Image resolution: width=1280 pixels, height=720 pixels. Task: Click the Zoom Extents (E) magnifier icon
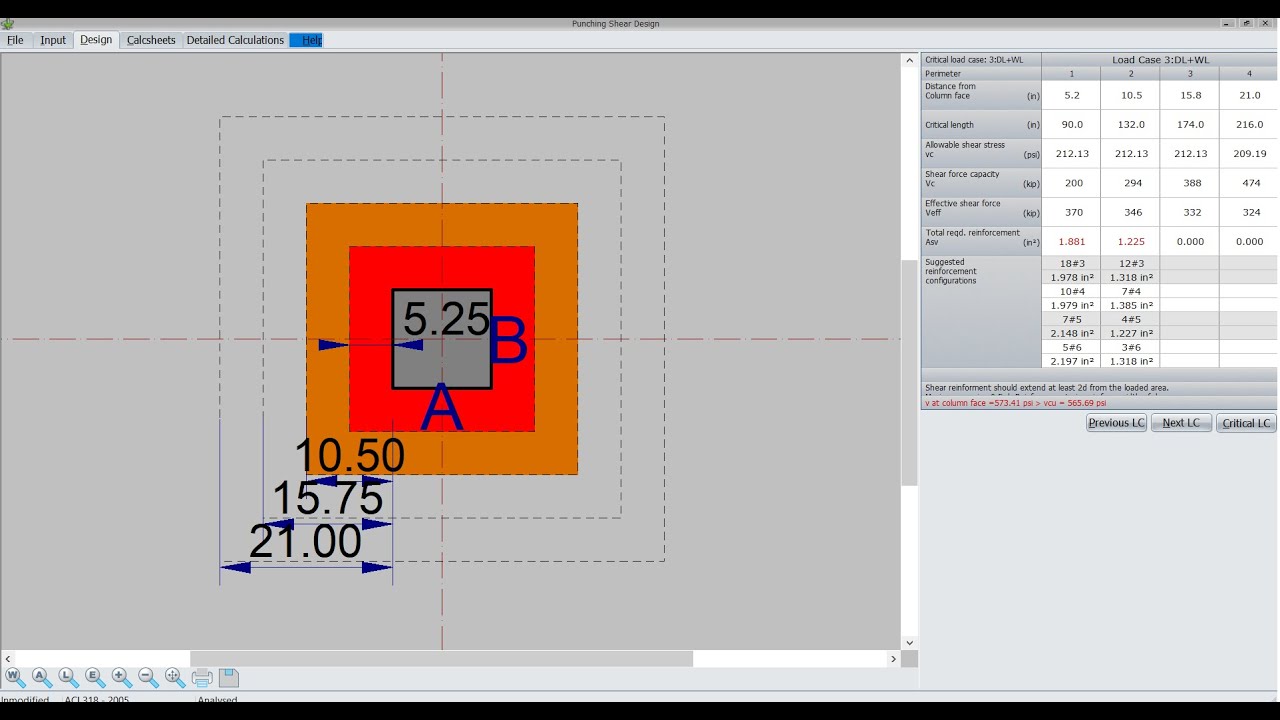click(x=95, y=677)
